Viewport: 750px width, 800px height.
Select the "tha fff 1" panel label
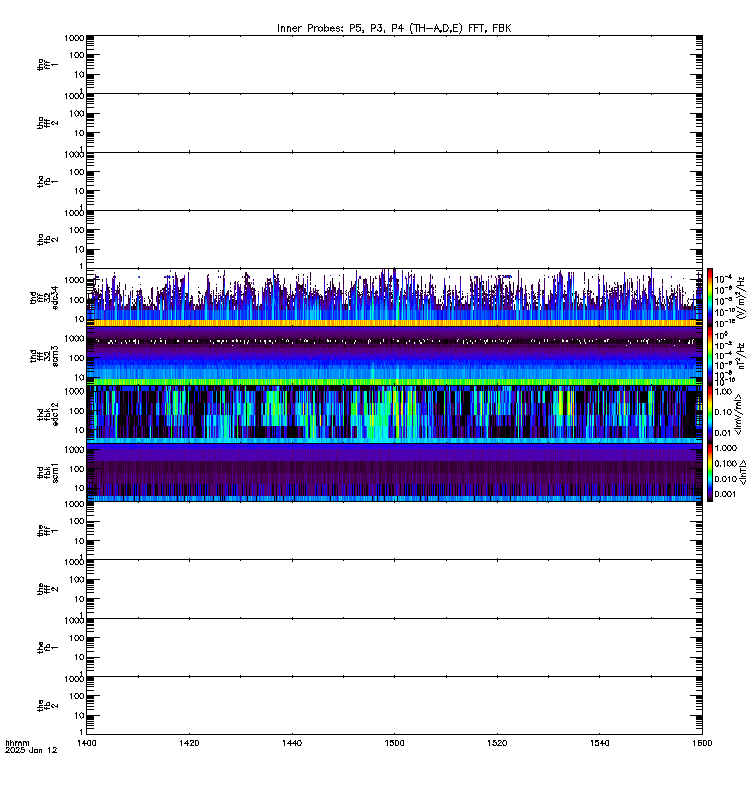47,64
